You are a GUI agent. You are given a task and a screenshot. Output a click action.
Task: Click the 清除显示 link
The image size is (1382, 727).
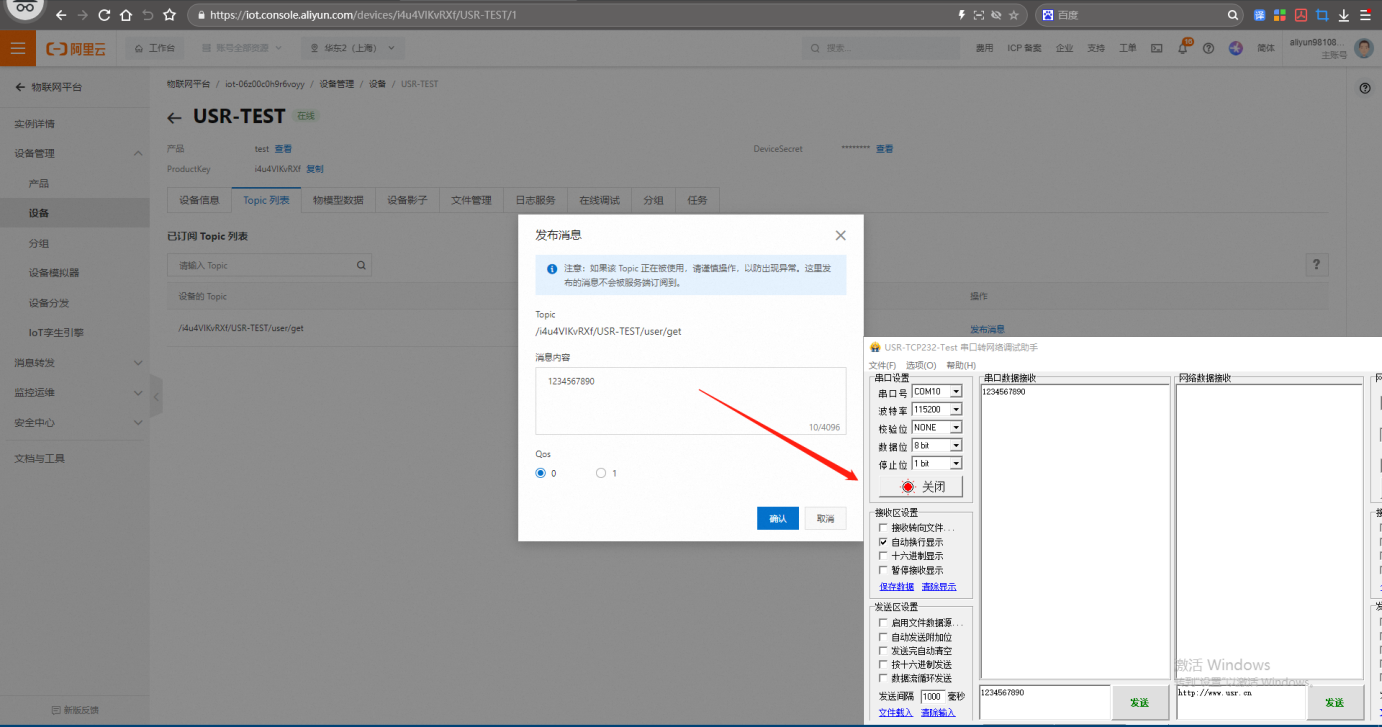tap(938, 587)
